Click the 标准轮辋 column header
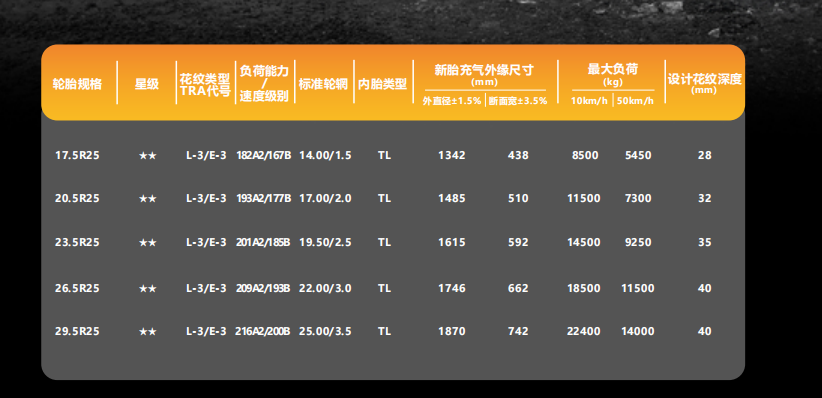This screenshot has height=398, width=822. coord(323,84)
